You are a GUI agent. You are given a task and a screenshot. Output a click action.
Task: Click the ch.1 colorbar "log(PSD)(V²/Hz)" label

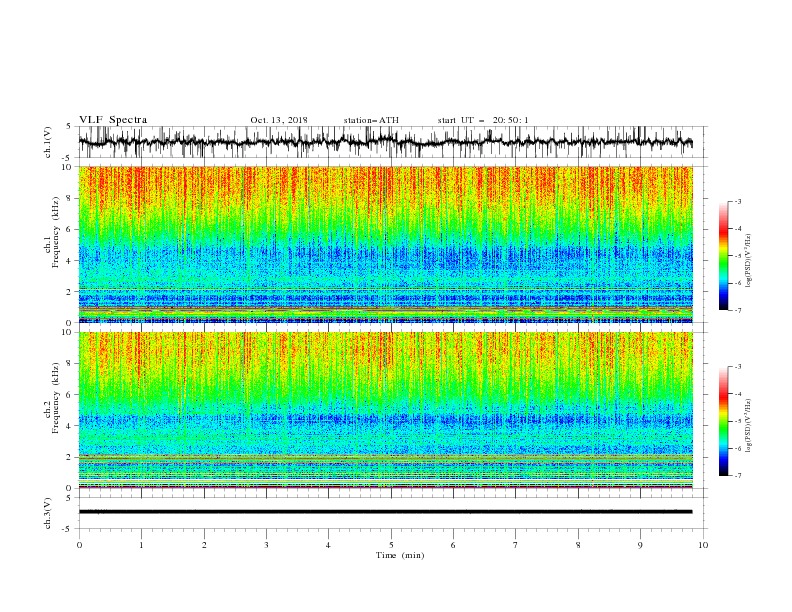click(749, 261)
